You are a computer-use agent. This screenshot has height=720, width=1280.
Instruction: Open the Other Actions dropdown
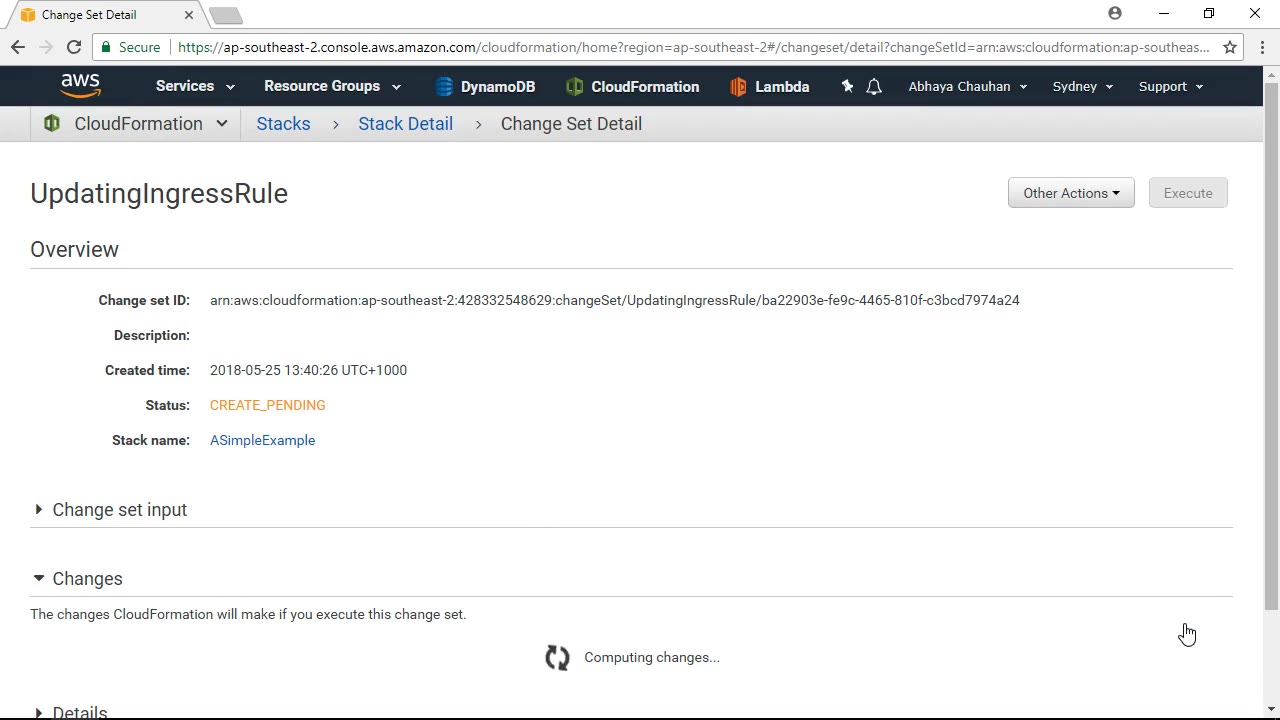pyautogui.click(x=1070, y=193)
